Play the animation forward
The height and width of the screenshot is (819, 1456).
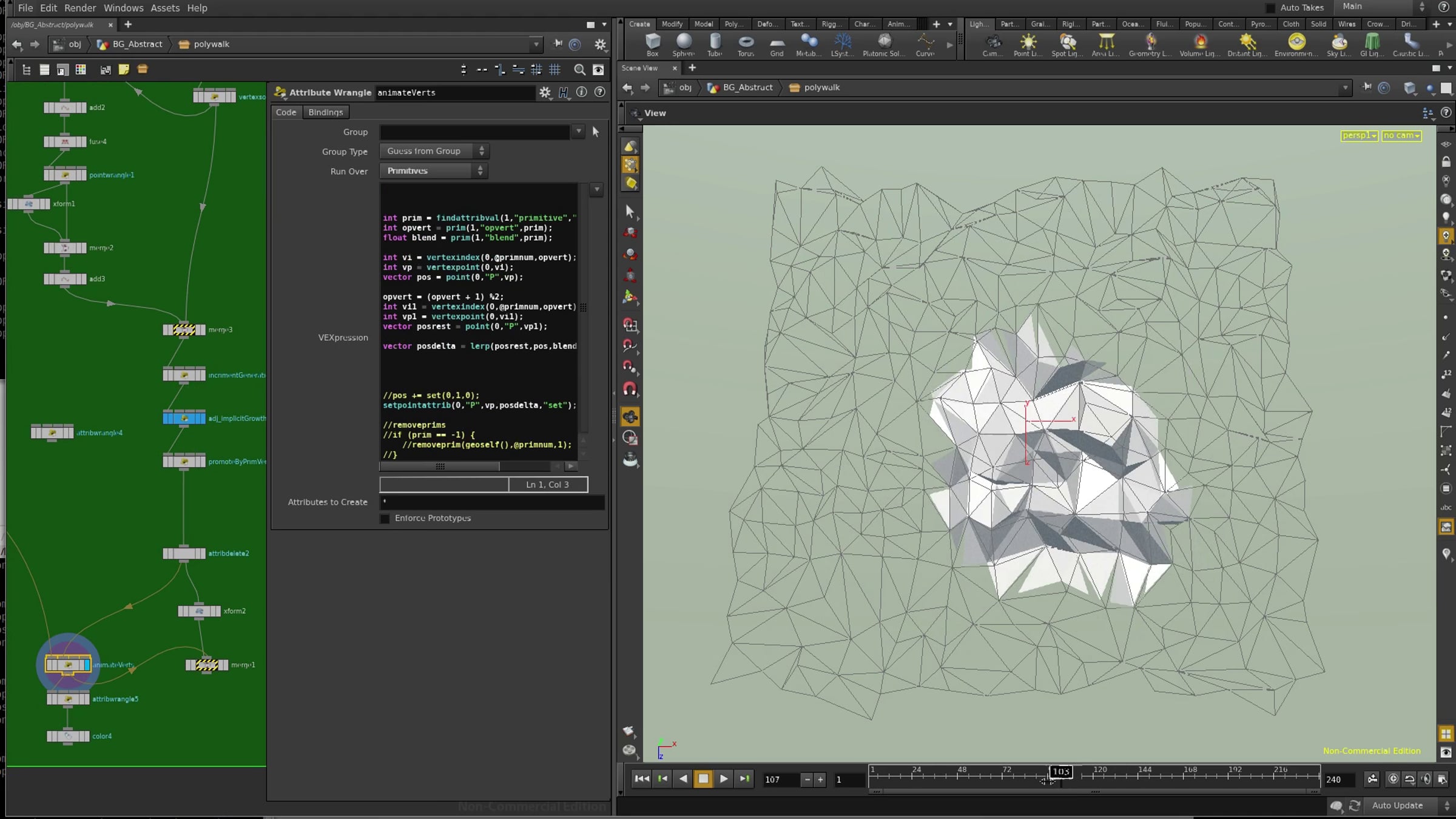[x=724, y=779]
